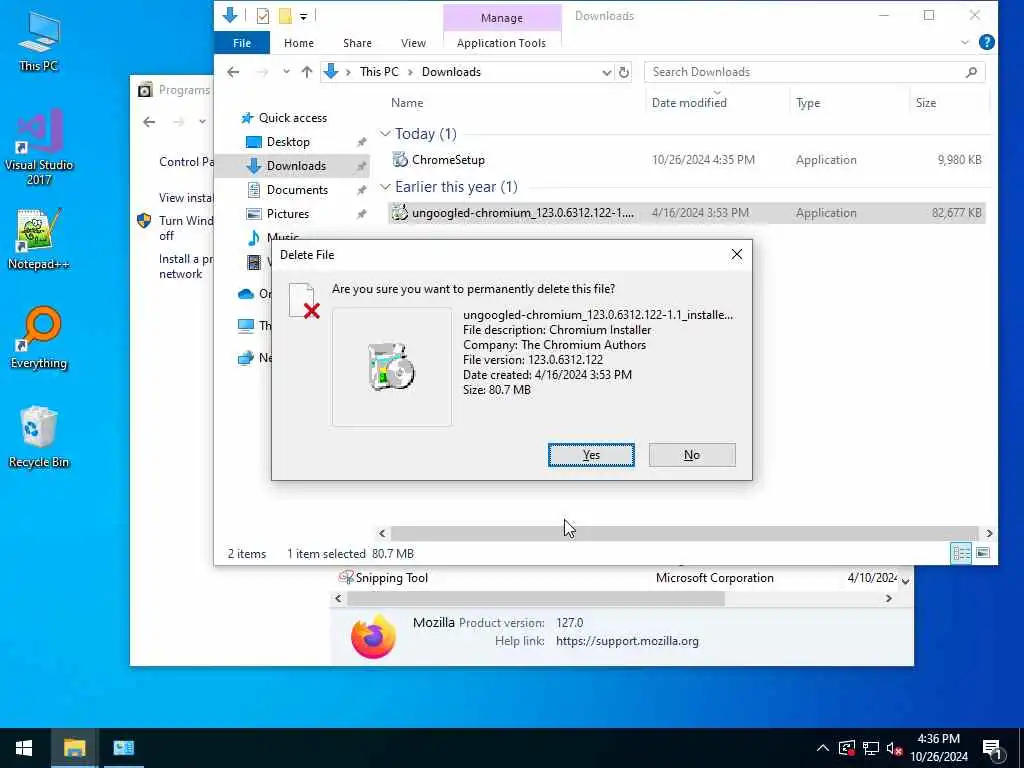Open Explorer help icon

[986, 42]
